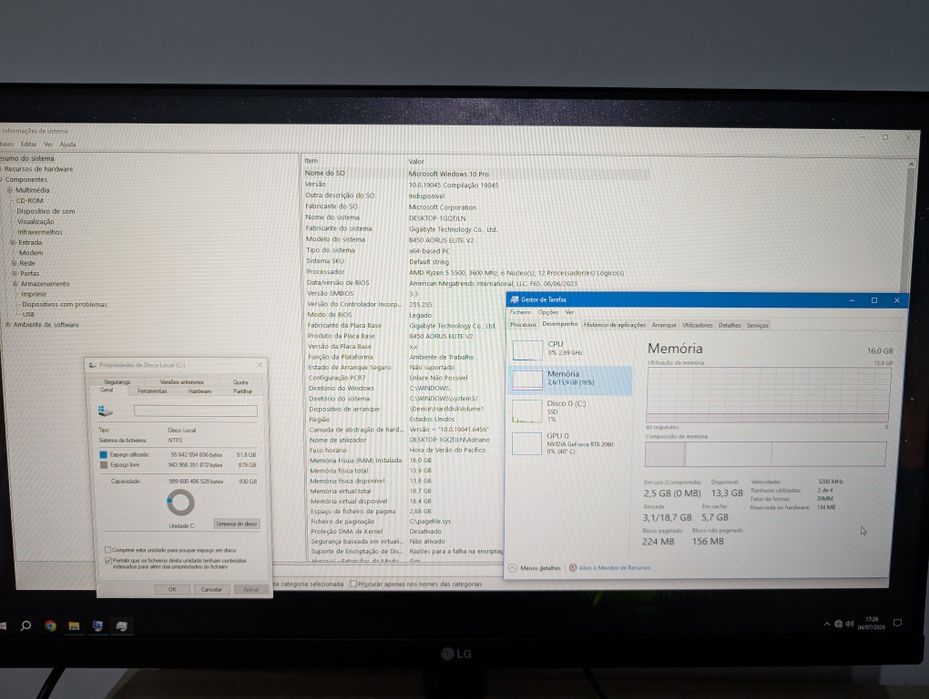
Task: Click the Task Manager taskbar icon
Action: pyautogui.click(x=121, y=626)
